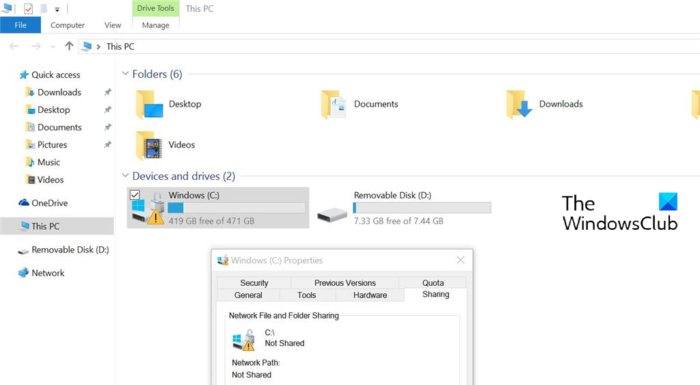This screenshot has width=700, height=385.
Task: Click the This PC address bar field
Action: click(388, 46)
